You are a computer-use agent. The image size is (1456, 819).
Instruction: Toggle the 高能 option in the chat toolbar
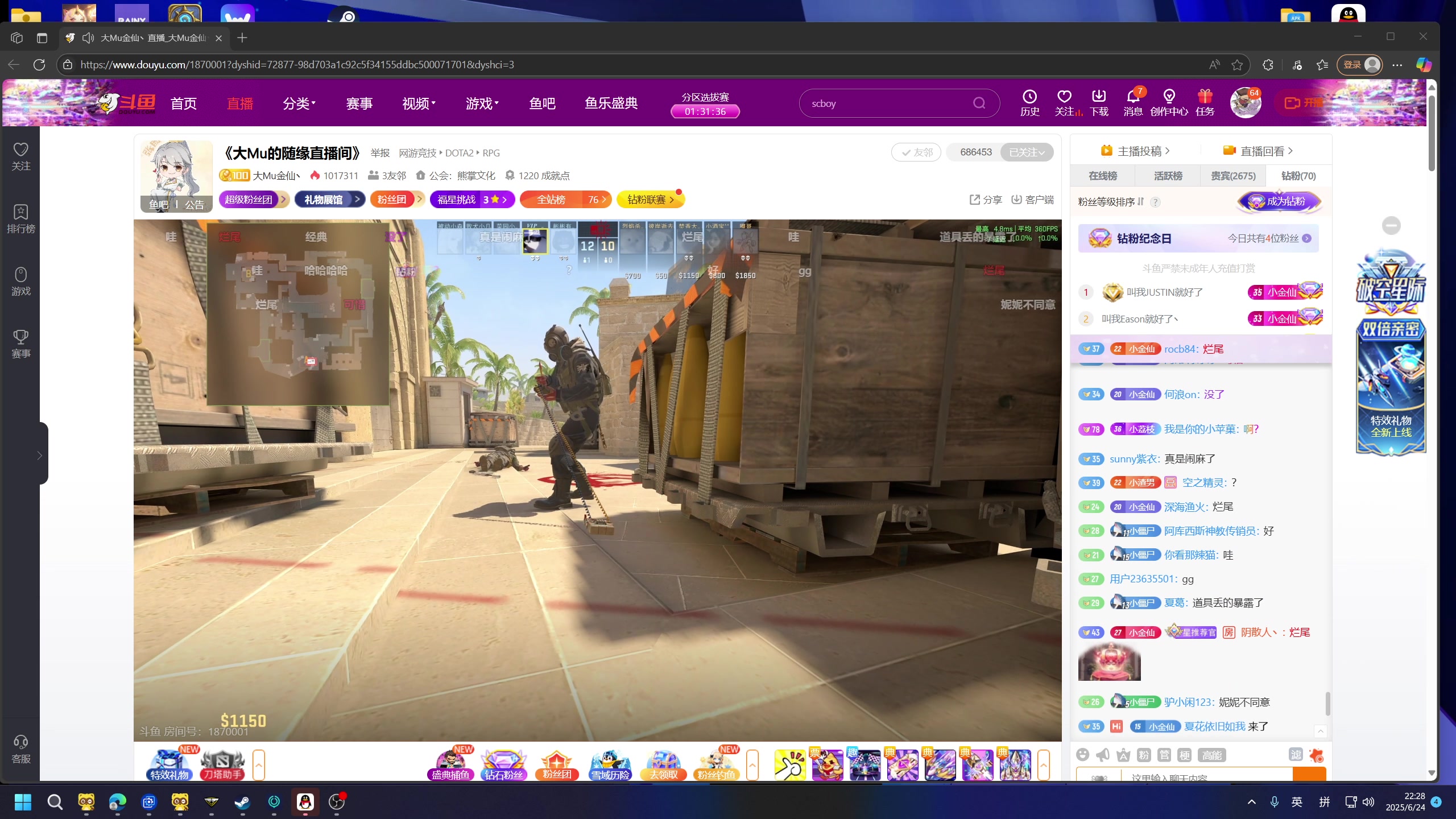click(x=1211, y=755)
